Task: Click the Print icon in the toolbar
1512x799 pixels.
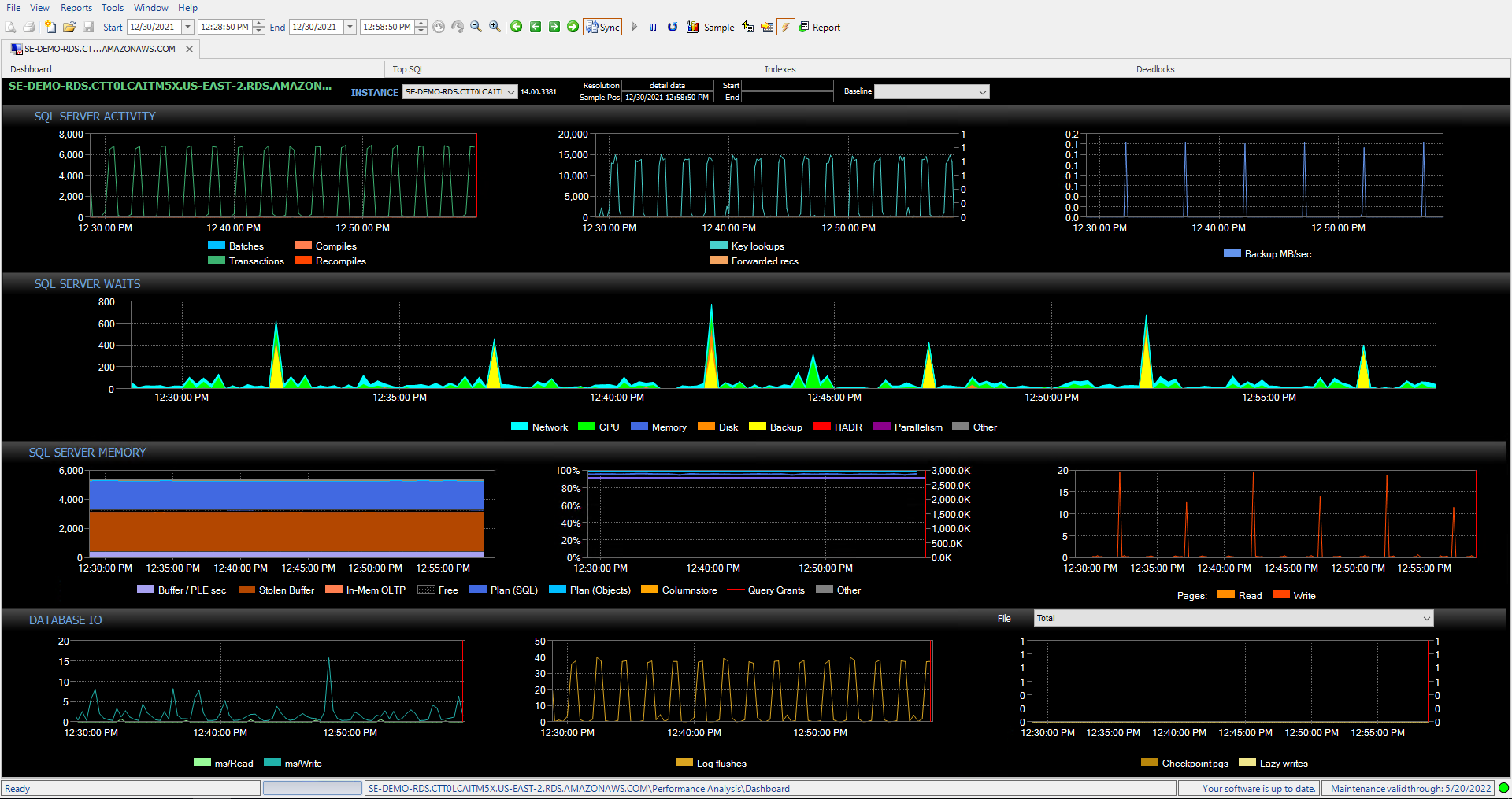Action: (x=28, y=26)
